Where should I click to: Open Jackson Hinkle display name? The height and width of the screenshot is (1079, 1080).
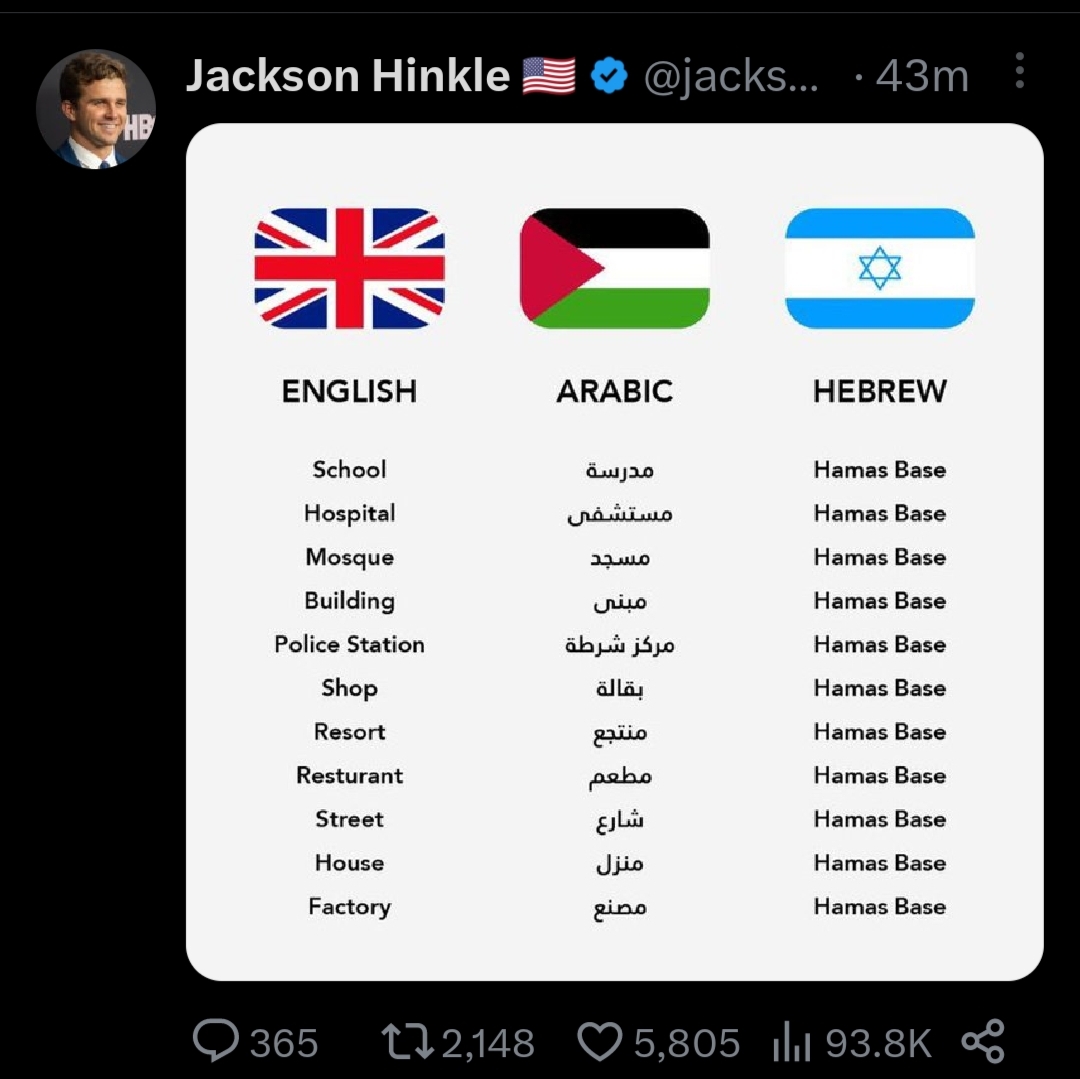348,75
